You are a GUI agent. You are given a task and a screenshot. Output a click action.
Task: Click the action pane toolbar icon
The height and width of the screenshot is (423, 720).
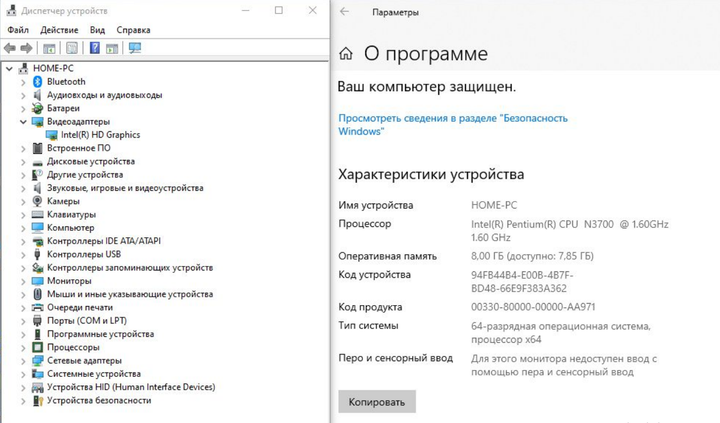coord(112,48)
